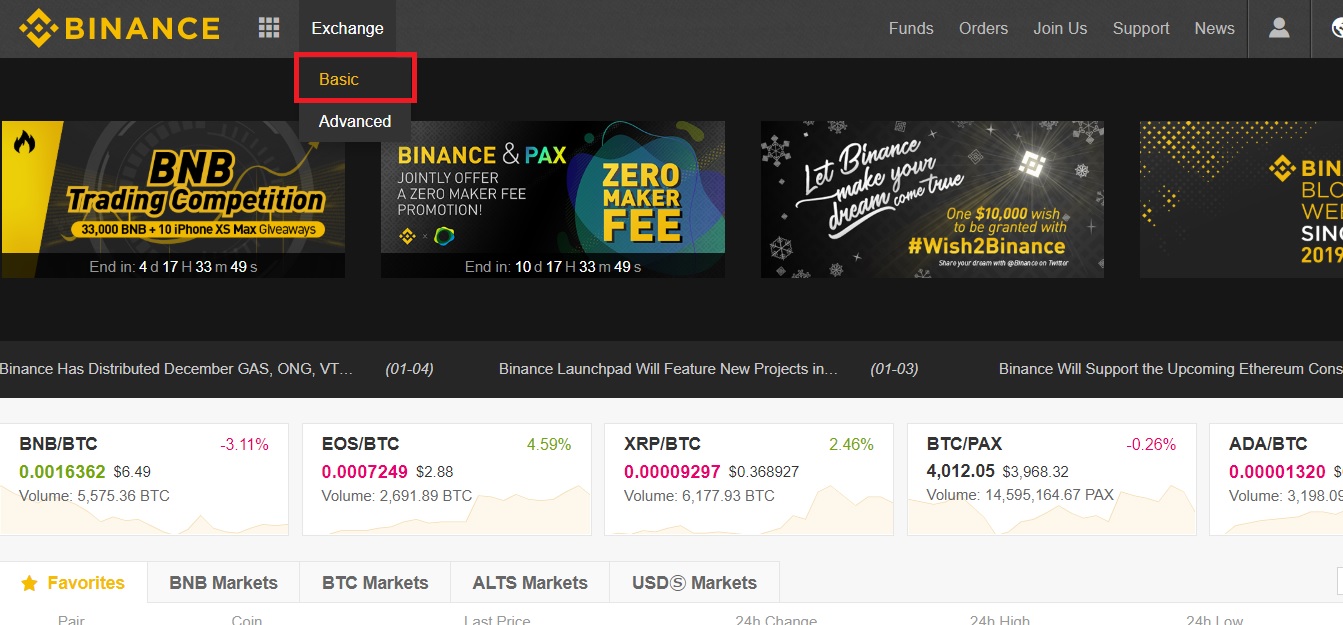Select Basic from the Exchange dropdown
Image resolution: width=1343 pixels, height=625 pixels.
pos(339,79)
